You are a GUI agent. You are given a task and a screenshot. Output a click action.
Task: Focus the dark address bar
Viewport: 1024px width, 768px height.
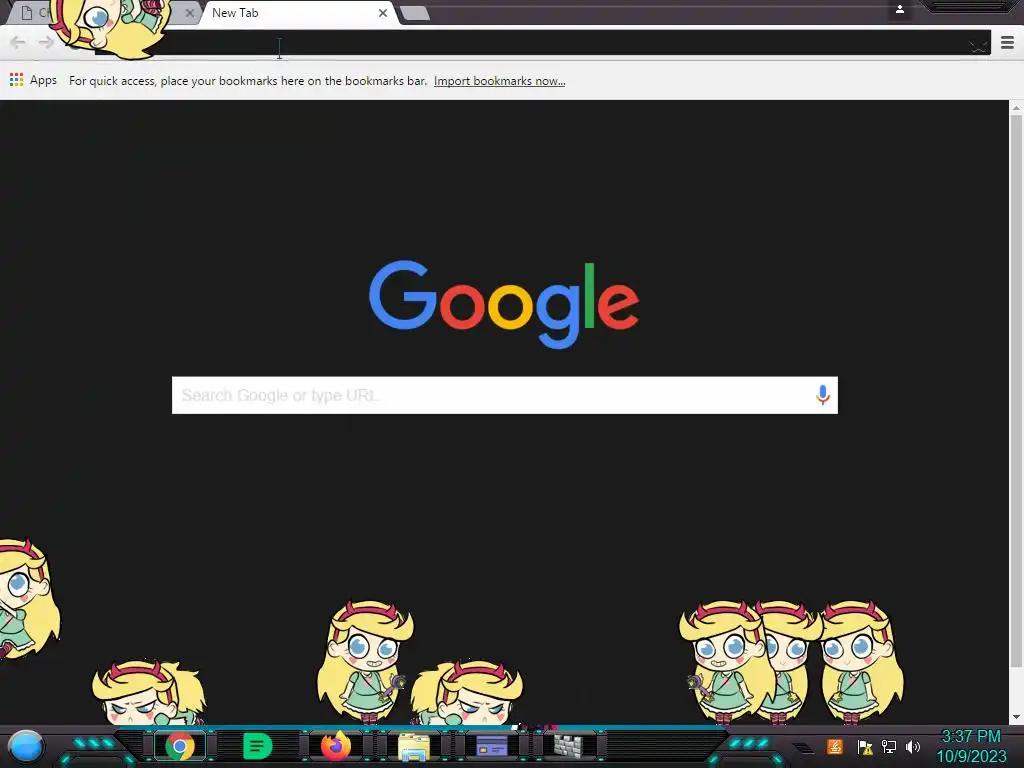point(542,43)
